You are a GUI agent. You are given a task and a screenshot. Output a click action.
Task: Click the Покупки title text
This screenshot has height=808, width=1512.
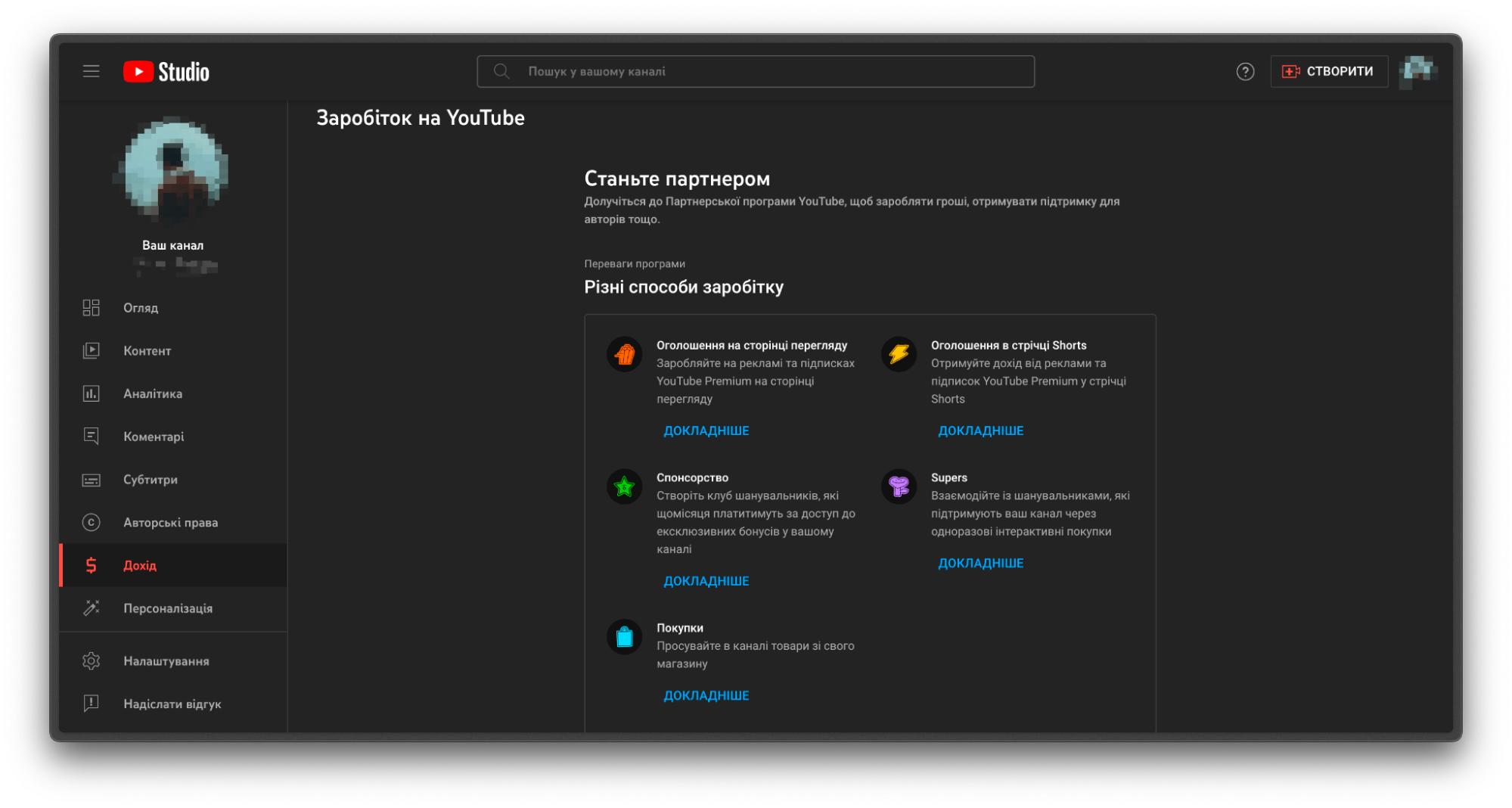click(x=680, y=628)
